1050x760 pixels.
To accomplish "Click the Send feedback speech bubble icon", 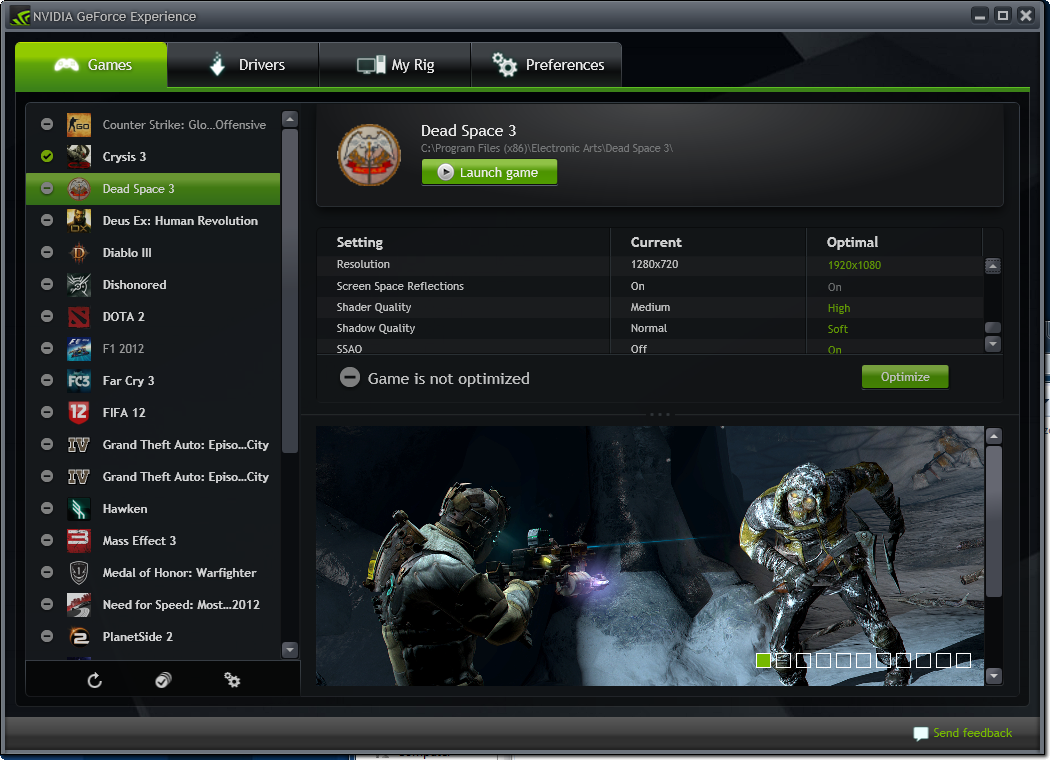I will [921, 734].
